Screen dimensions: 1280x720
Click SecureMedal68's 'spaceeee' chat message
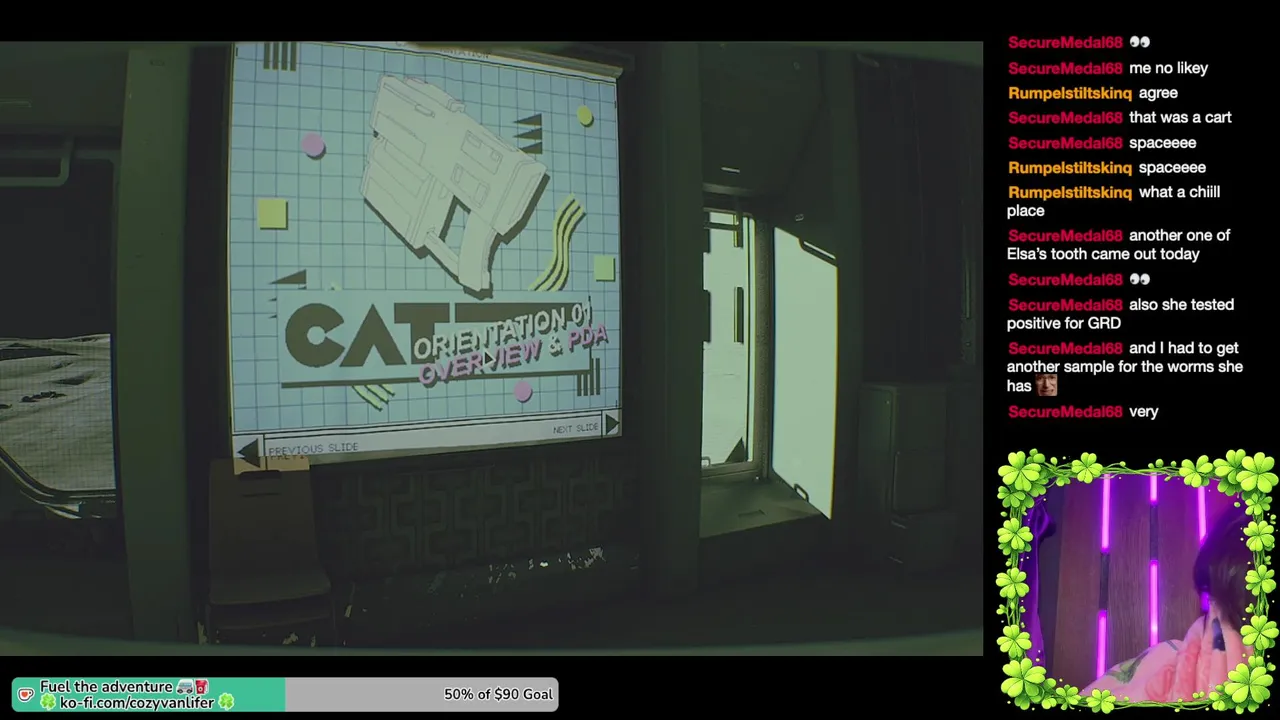click(1102, 143)
